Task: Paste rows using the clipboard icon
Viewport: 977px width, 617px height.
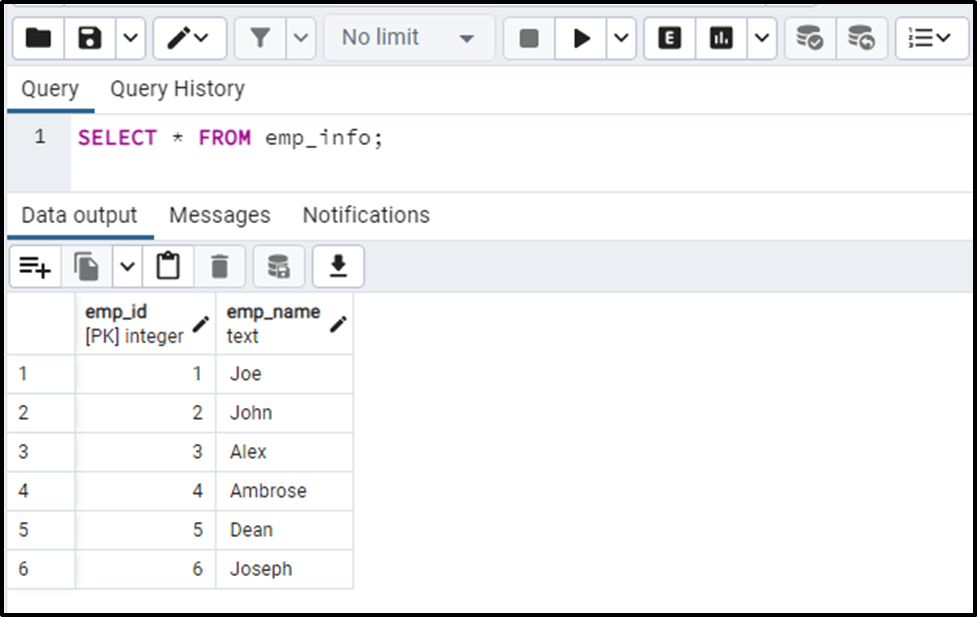Action: pyautogui.click(x=168, y=267)
